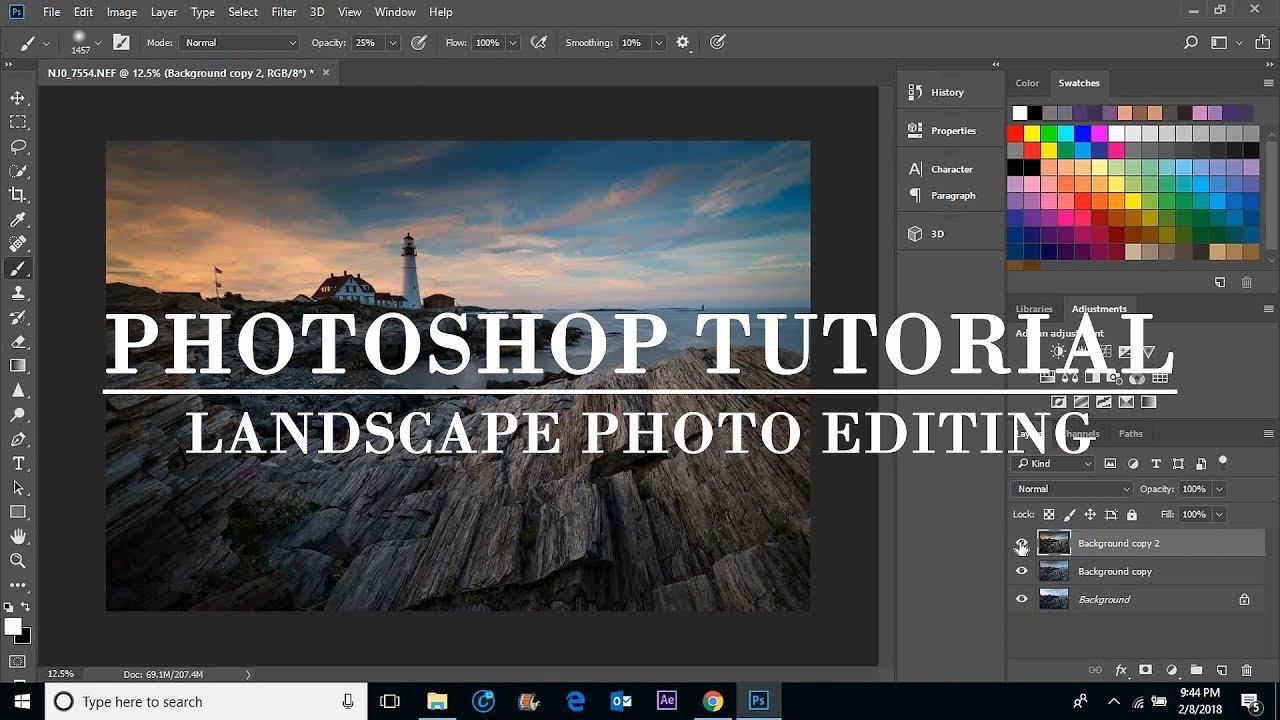Select the Path Selection tool
The width and height of the screenshot is (1280, 720).
point(18,488)
